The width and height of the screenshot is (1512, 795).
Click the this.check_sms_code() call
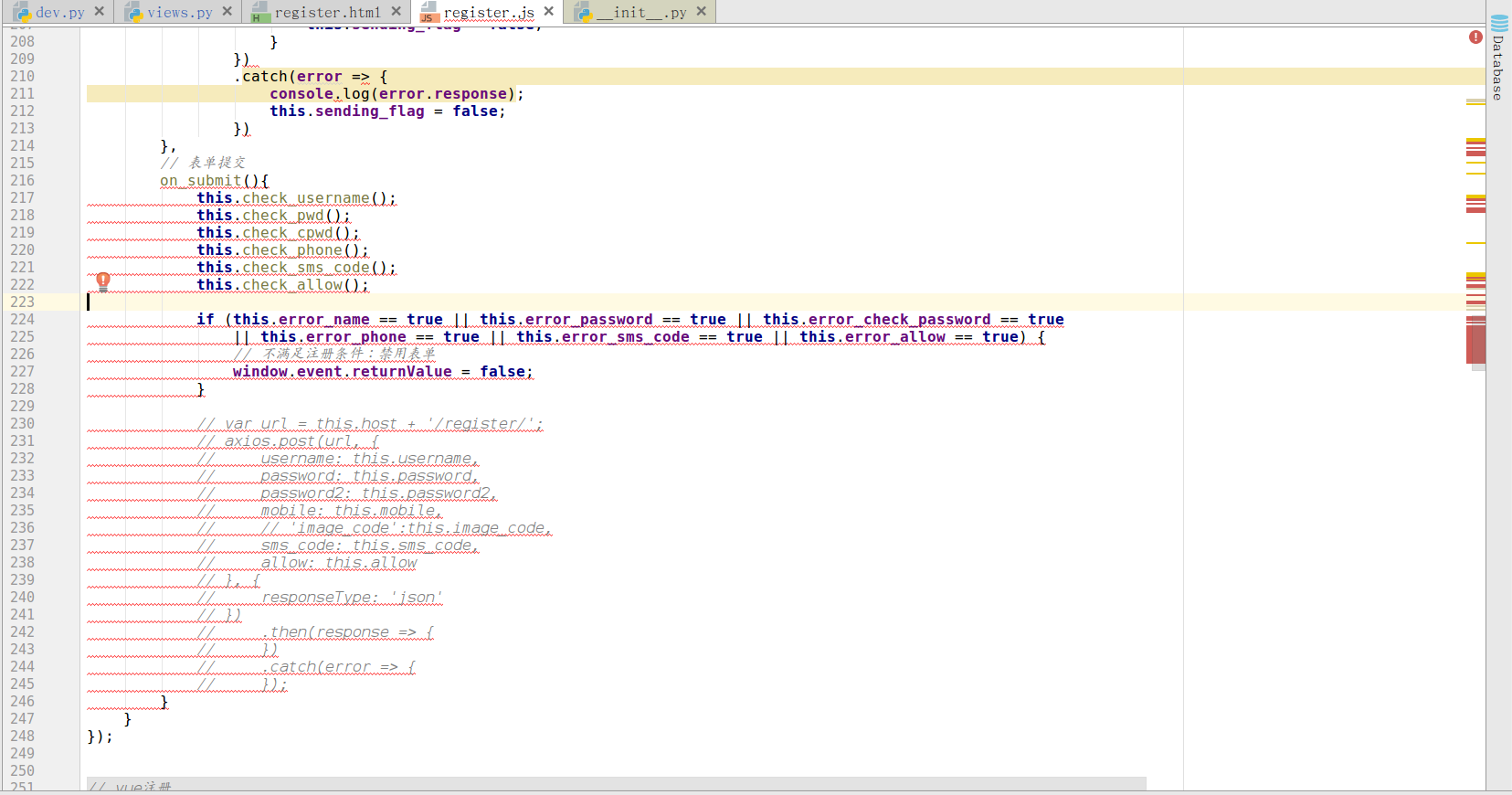[296, 268]
